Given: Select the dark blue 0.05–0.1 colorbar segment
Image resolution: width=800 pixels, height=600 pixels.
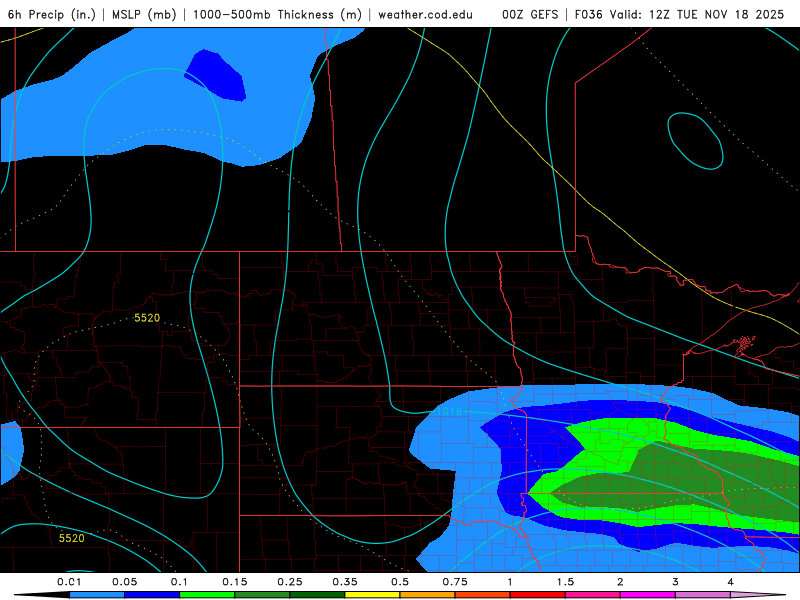Looking at the screenshot, I should click(152, 595).
